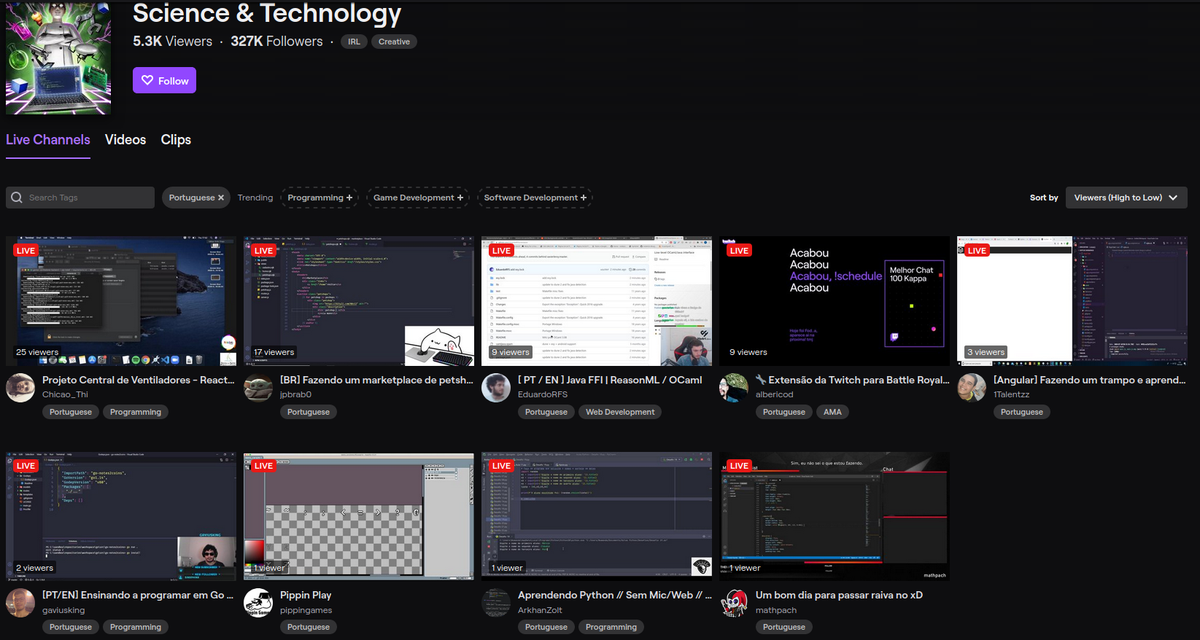Click the Chicao_Thi channel name
Image resolution: width=1200 pixels, height=640 pixels.
[x=66, y=395]
